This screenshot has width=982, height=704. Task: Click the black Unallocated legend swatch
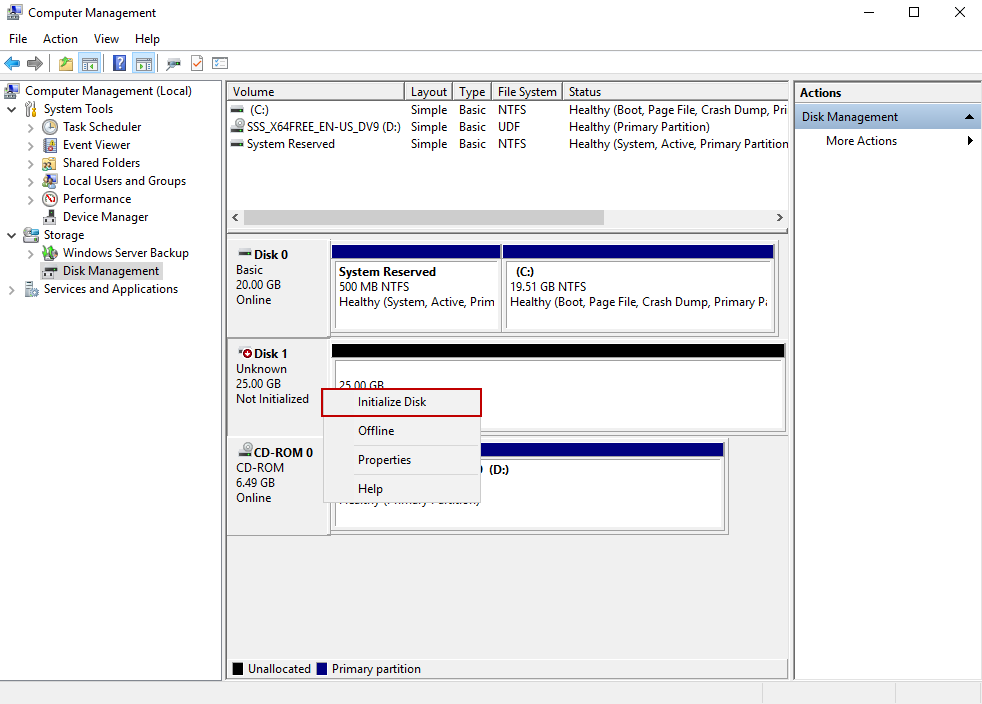tap(238, 669)
